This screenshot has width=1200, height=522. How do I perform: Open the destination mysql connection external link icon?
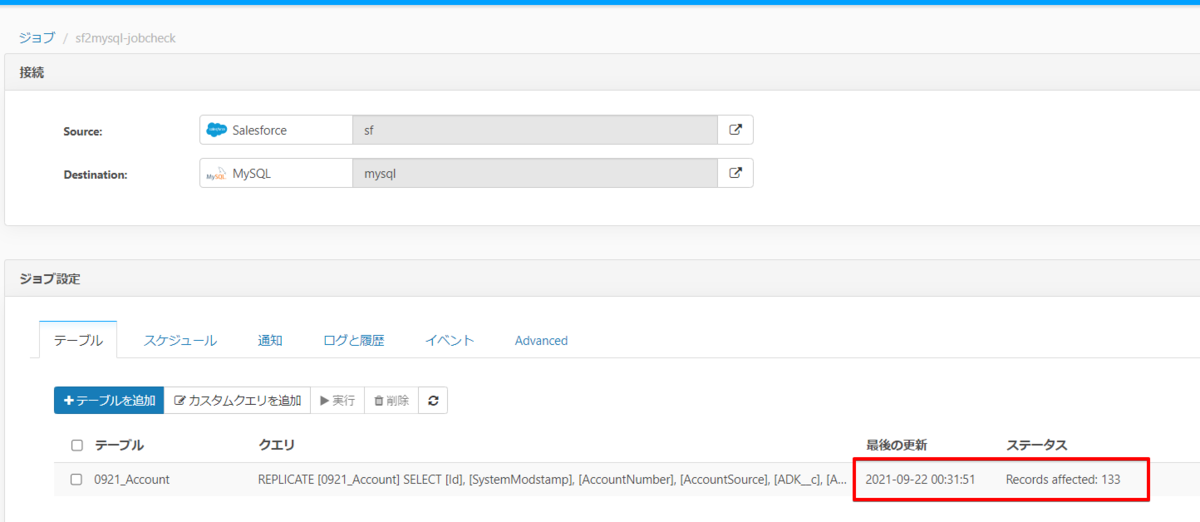[x=735, y=173]
